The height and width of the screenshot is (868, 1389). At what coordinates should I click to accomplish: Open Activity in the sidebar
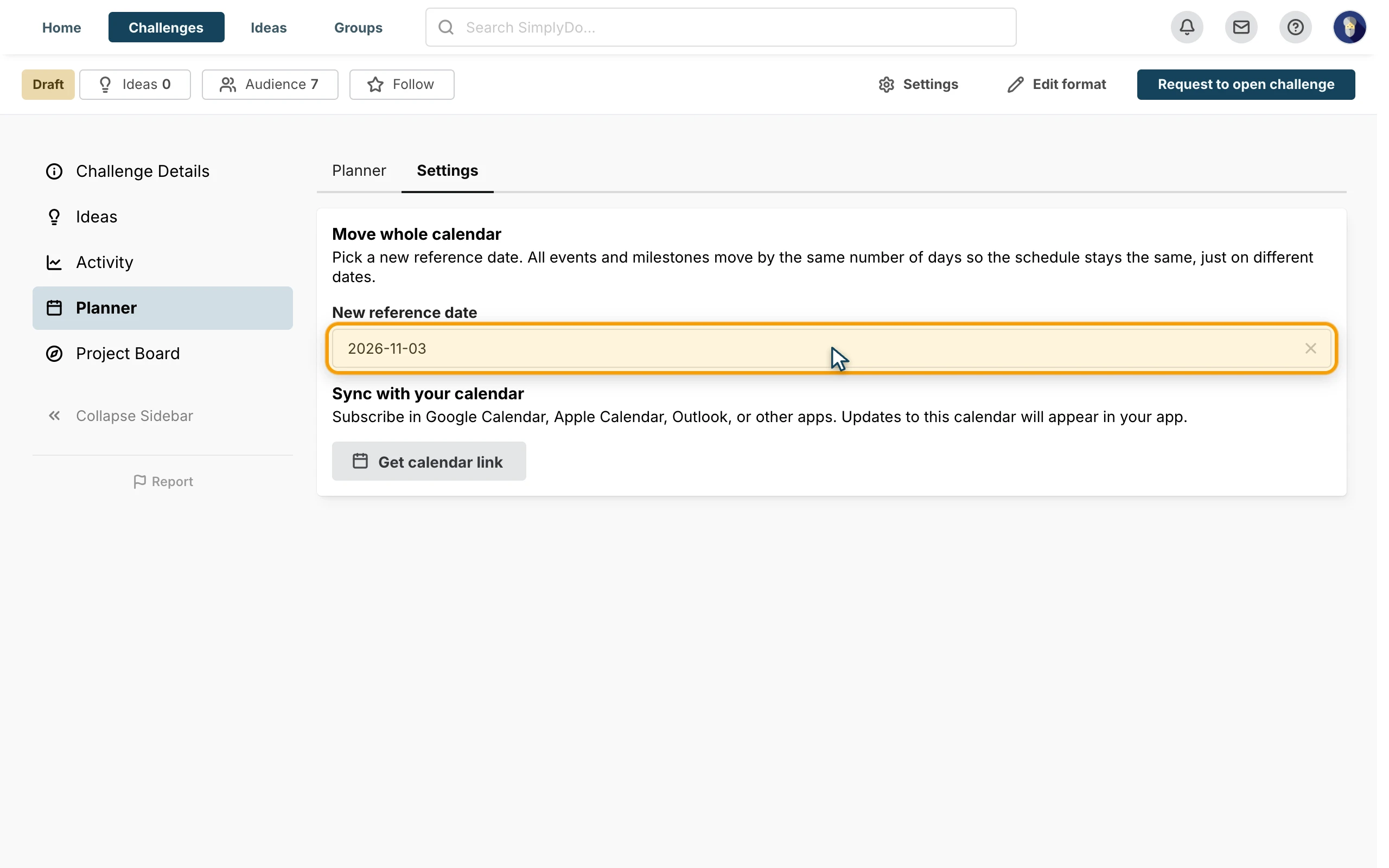(x=162, y=263)
